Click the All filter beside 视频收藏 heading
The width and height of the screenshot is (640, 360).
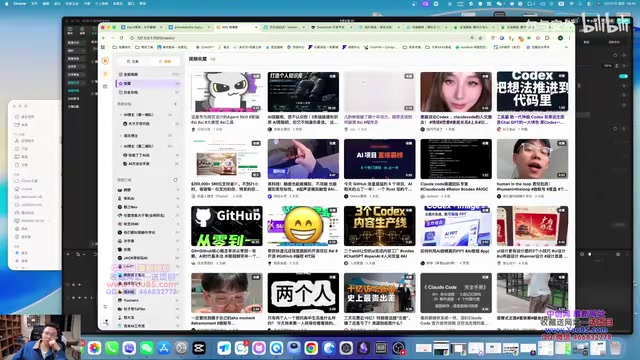pyautogui.click(x=213, y=59)
